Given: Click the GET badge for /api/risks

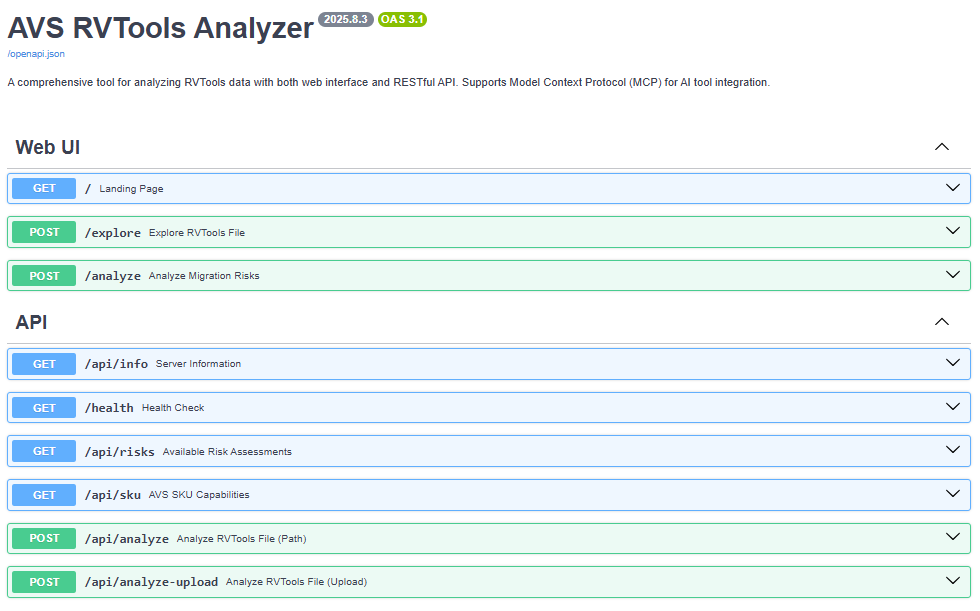Looking at the screenshot, I should tap(44, 451).
